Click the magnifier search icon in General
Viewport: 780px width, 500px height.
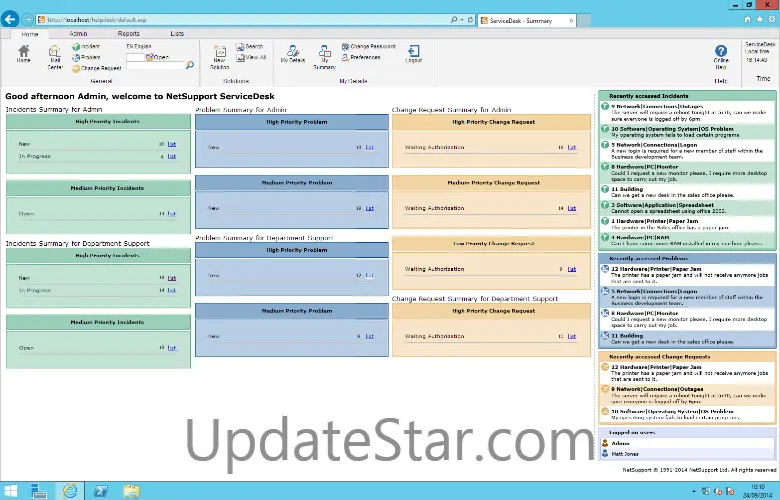pyautogui.click(x=190, y=65)
